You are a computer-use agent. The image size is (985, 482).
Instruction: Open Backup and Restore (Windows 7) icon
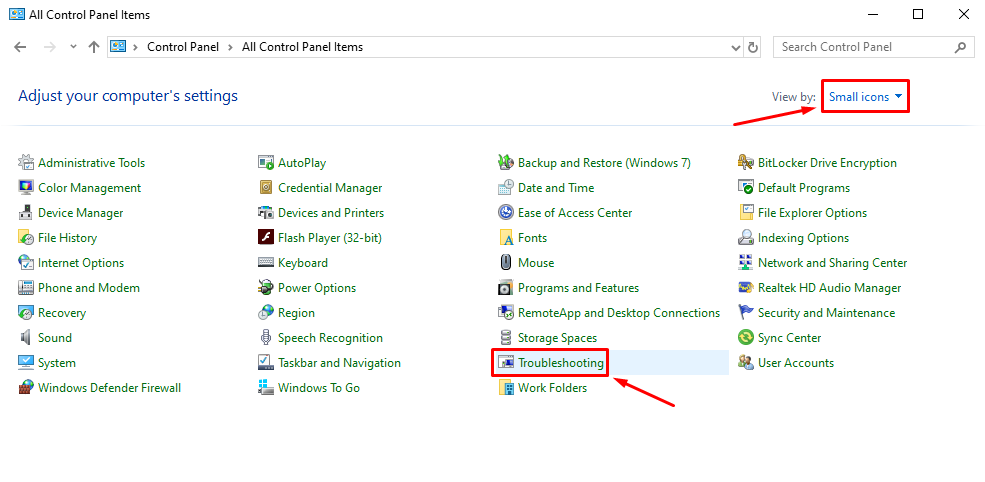point(506,163)
